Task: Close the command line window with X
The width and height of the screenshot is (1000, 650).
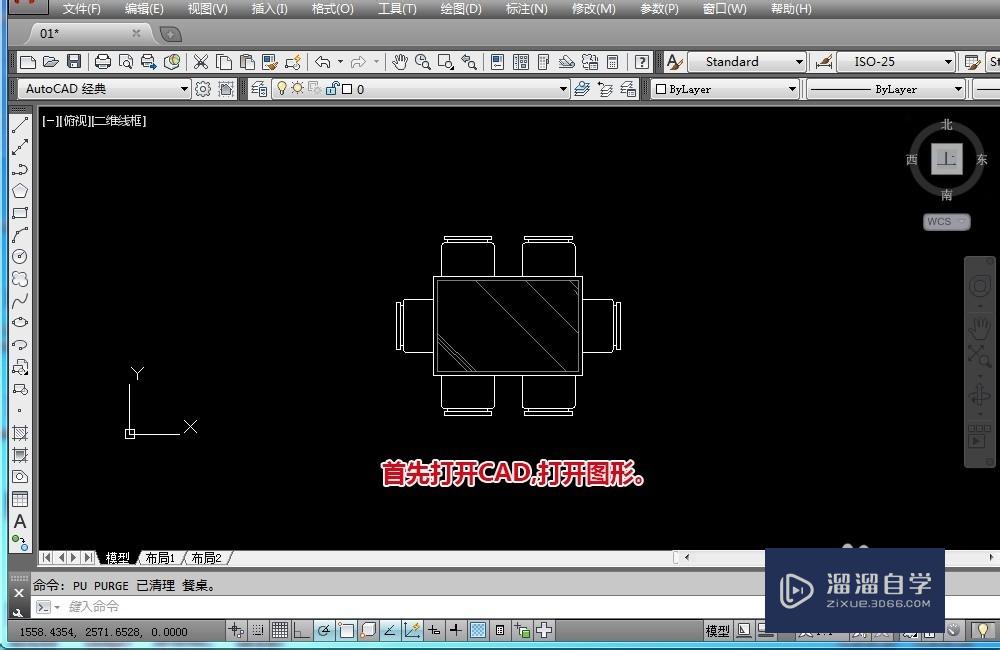Action: pyautogui.click(x=18, y=593)
